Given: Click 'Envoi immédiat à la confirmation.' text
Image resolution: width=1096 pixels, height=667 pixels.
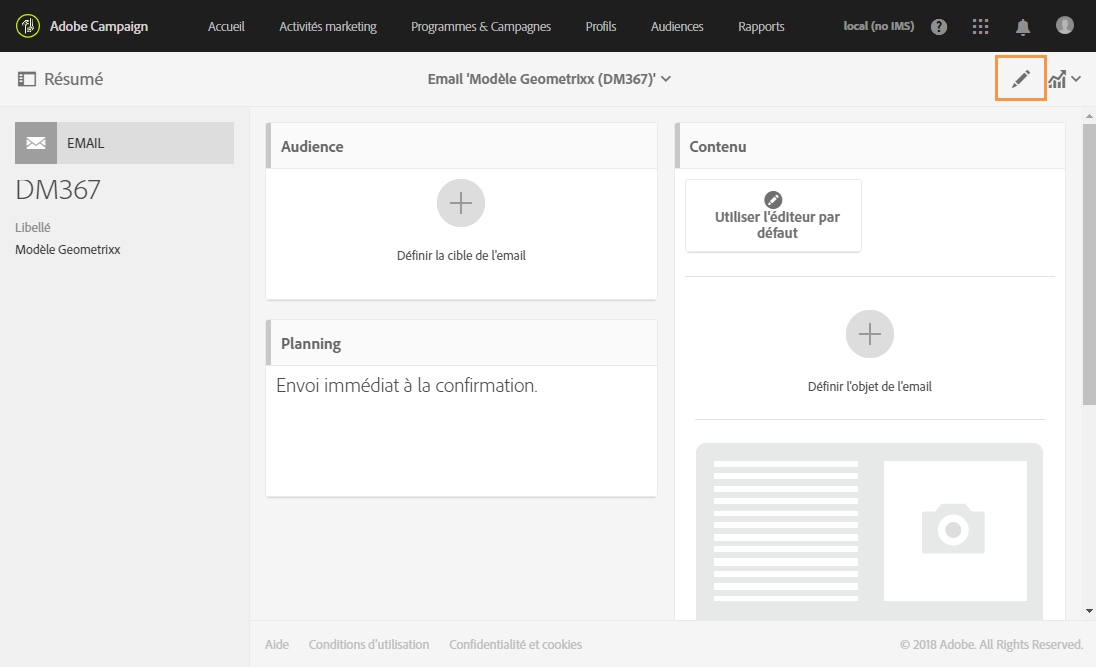Looking at the screenshot, I should [x=407, y=385].
